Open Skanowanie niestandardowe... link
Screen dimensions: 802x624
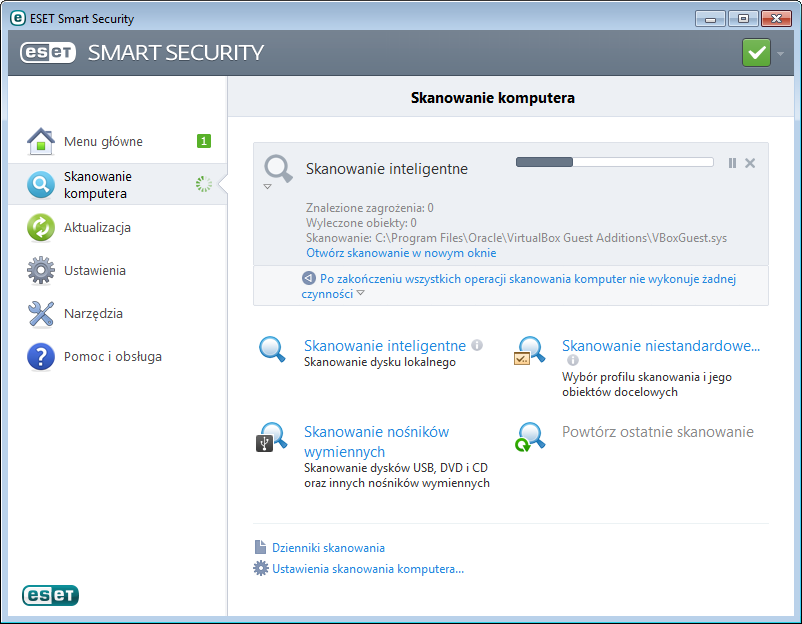pyautogui.click(x=661, y=346)
